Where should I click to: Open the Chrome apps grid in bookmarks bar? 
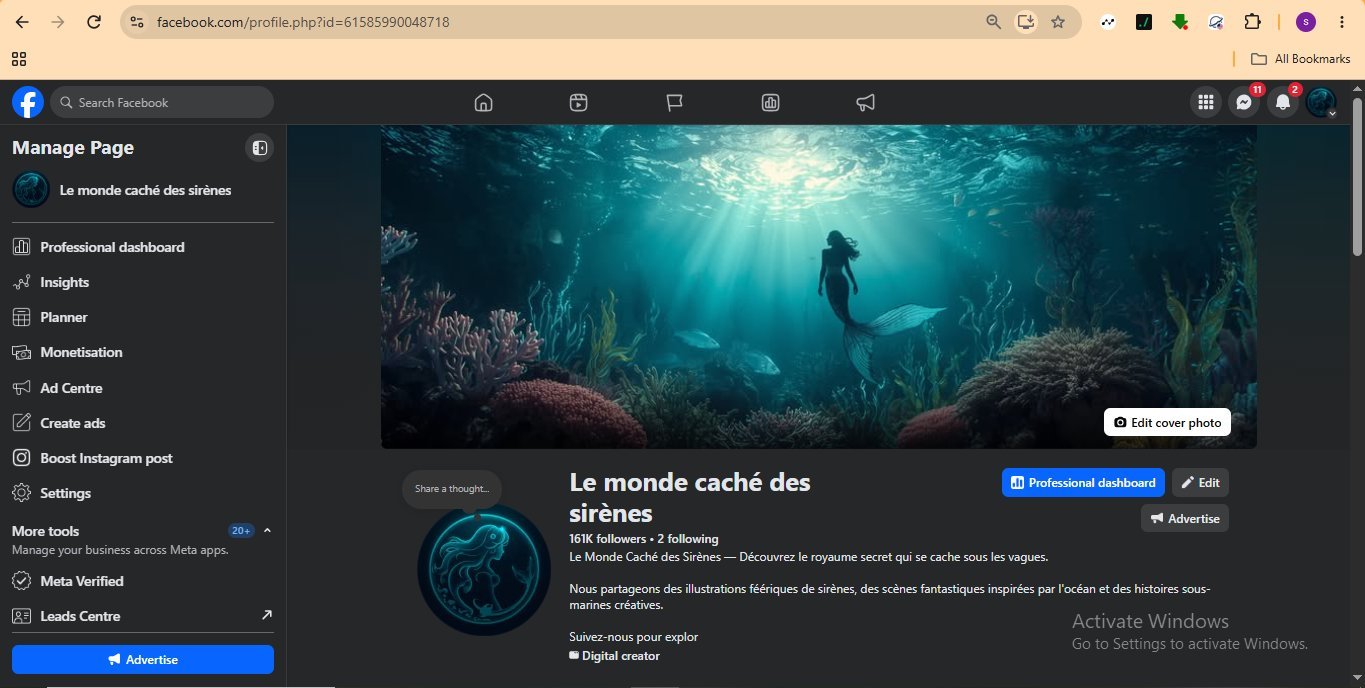point(19,59)
